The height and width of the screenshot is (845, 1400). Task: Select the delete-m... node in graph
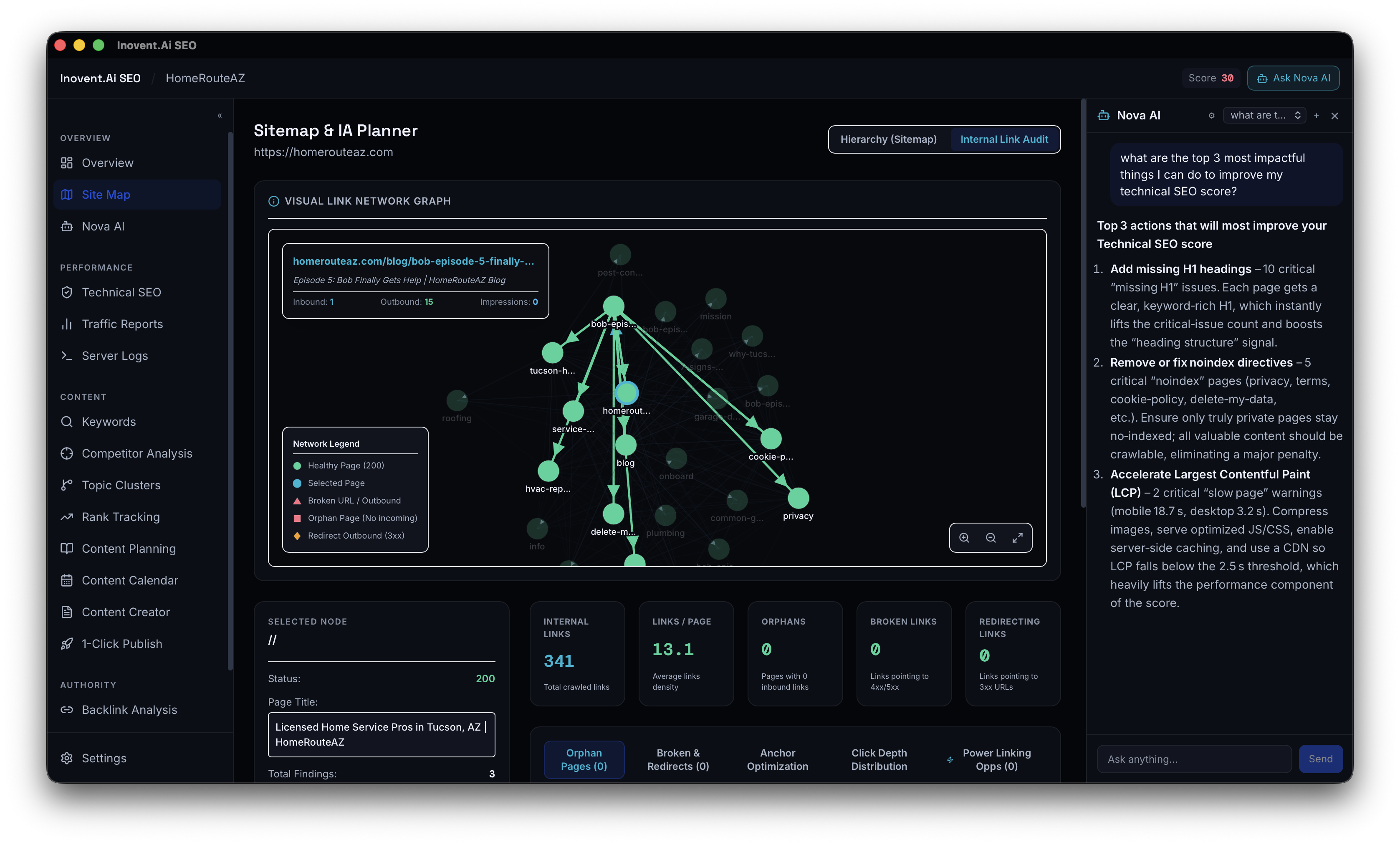(x=613, y=514)
